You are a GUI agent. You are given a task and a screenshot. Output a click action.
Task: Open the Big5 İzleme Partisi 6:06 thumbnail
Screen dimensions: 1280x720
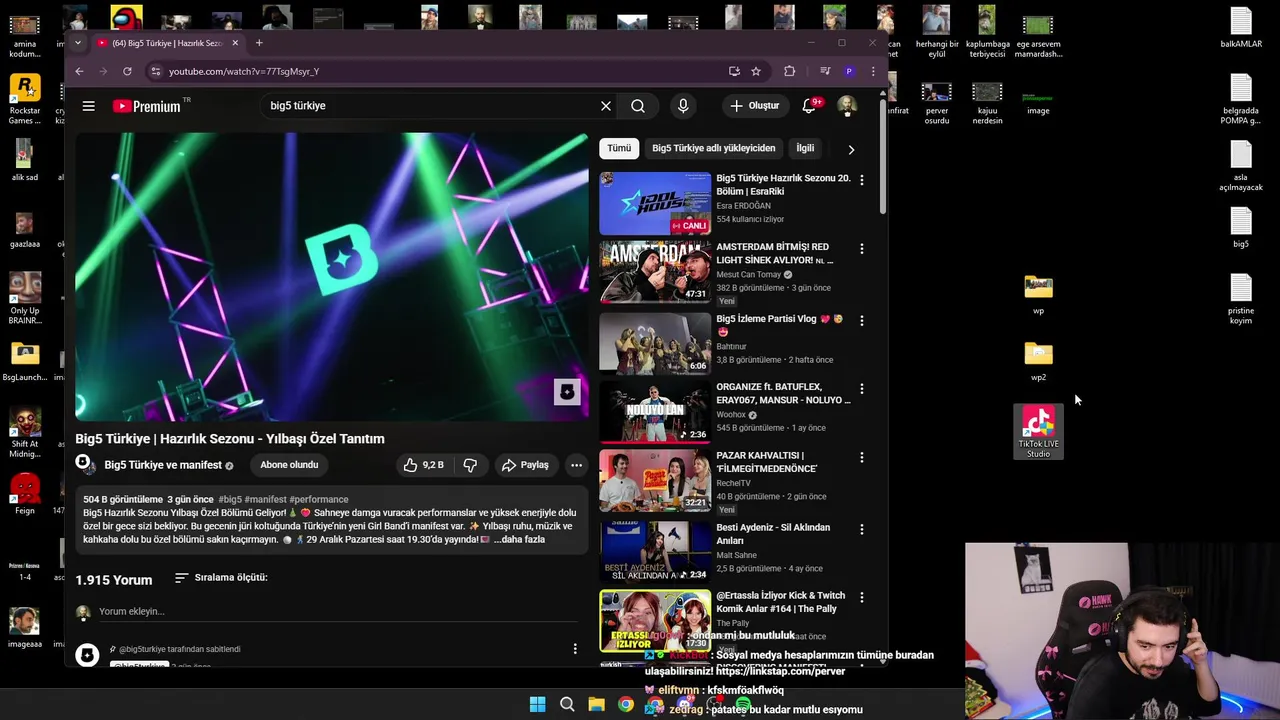pyautogui.click(x=655, y=343)
